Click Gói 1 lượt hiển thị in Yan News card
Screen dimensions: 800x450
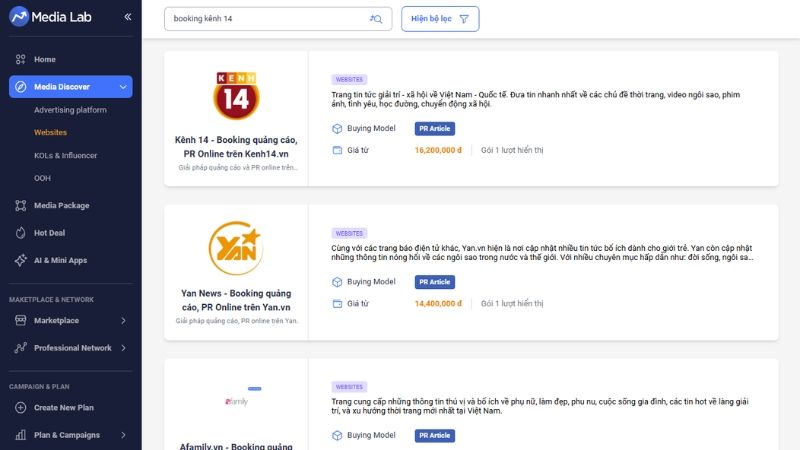tap(512, 304)
